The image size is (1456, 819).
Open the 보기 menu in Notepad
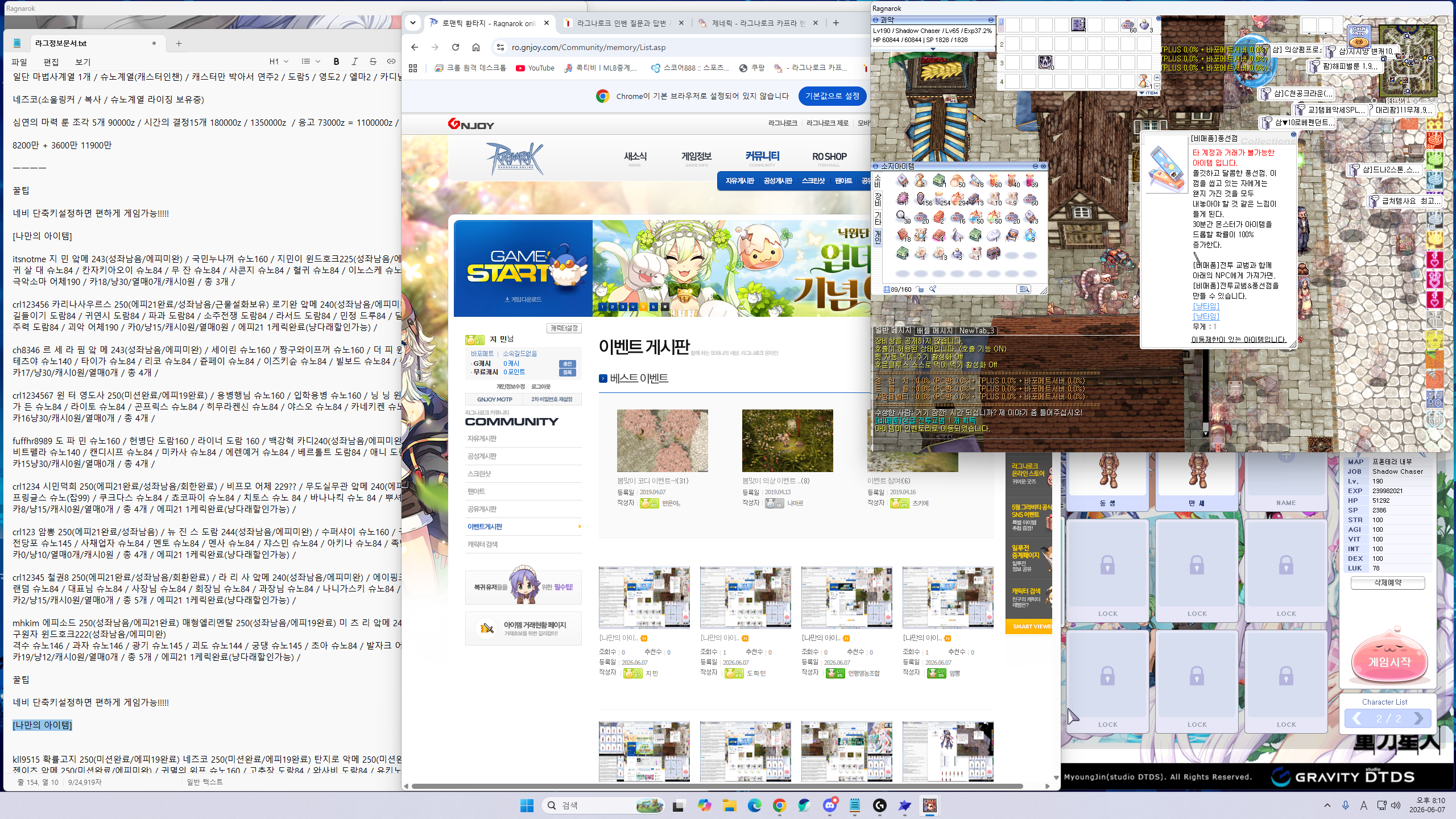(x=83, y=62)
